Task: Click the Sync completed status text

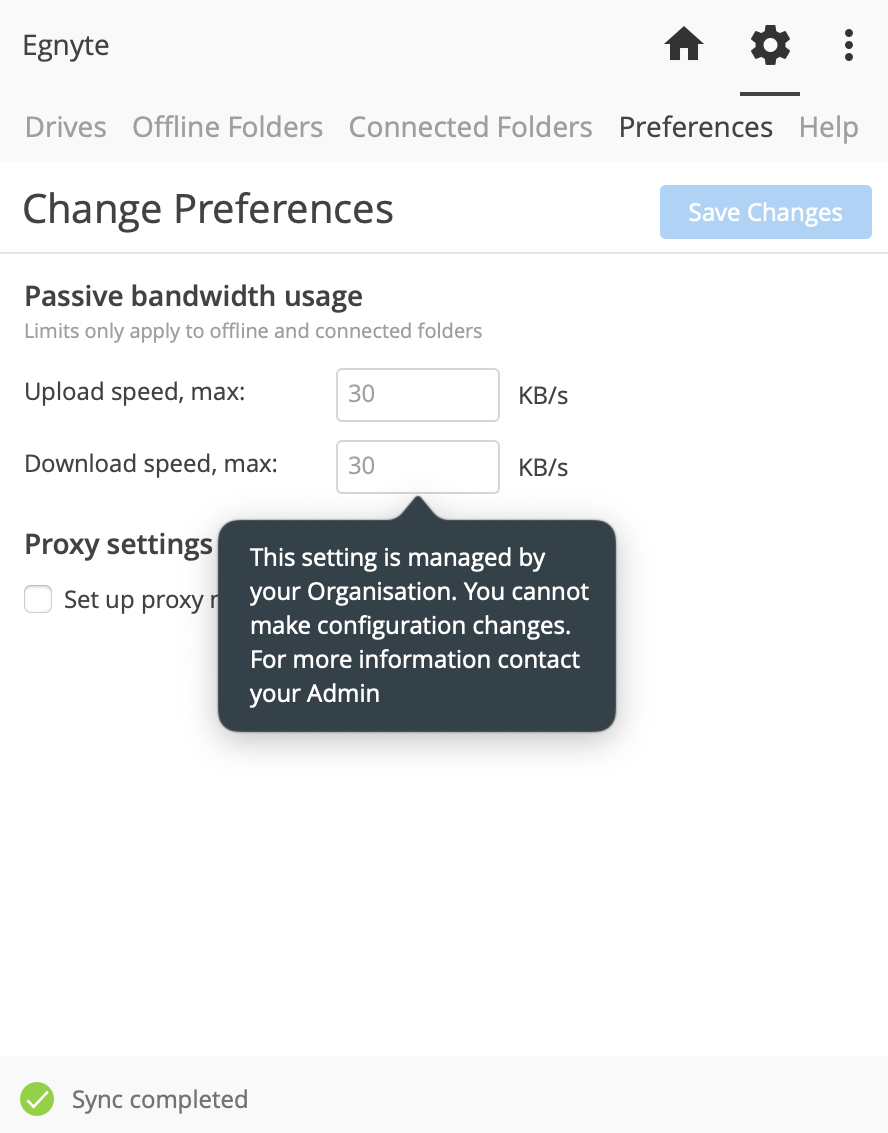Action: tap(160, 1099)
